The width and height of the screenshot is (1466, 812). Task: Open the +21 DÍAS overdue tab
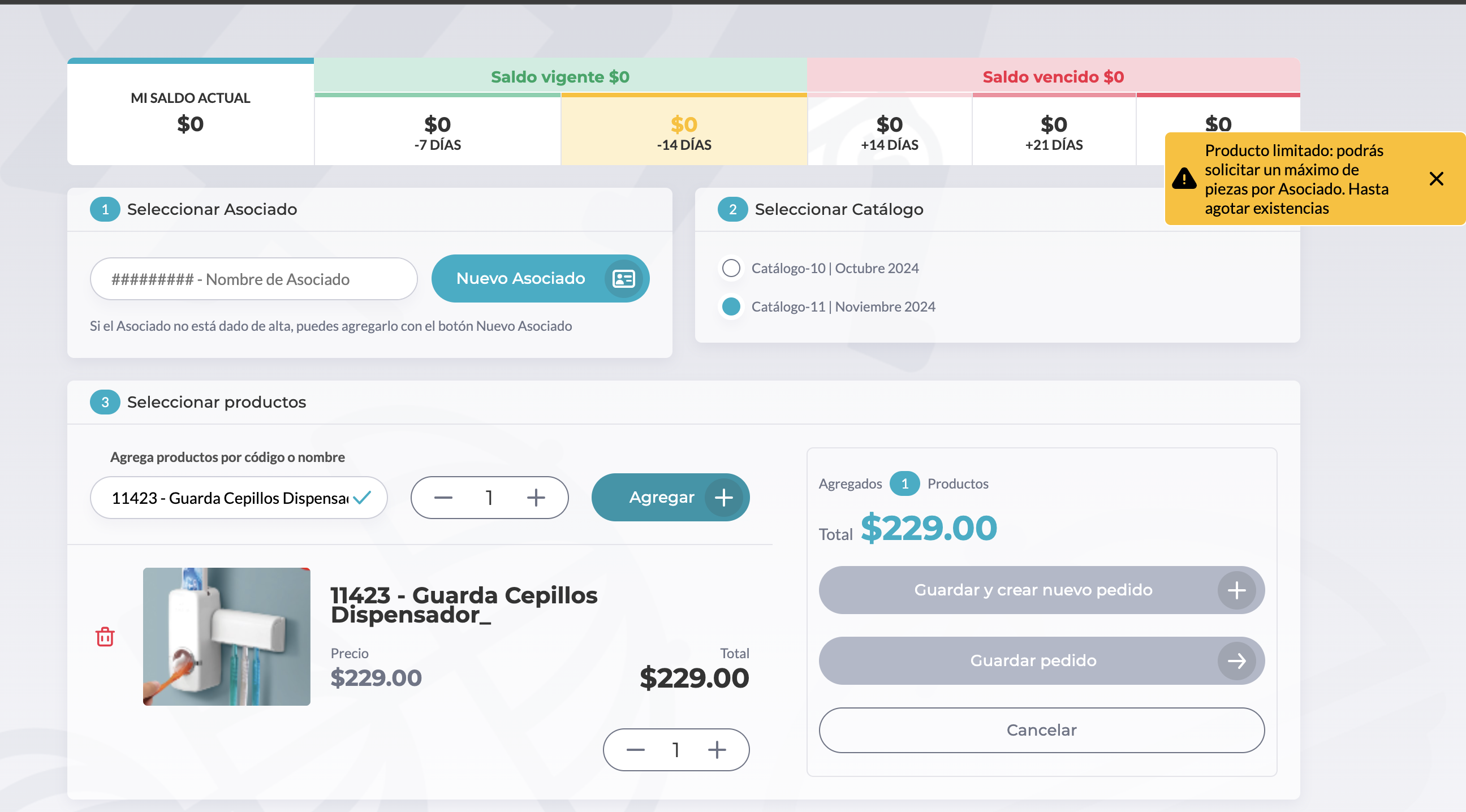[1053, 131]
